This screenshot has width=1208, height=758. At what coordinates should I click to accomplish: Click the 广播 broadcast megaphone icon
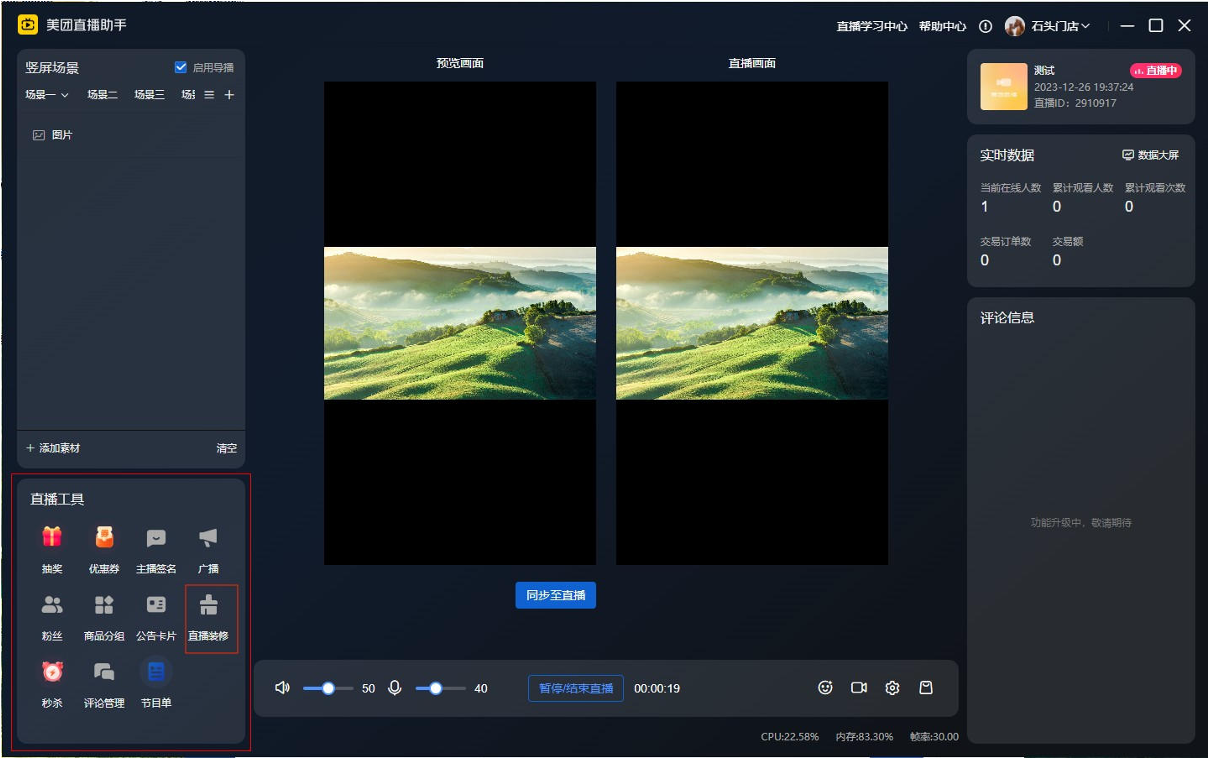tap(208, 538)
